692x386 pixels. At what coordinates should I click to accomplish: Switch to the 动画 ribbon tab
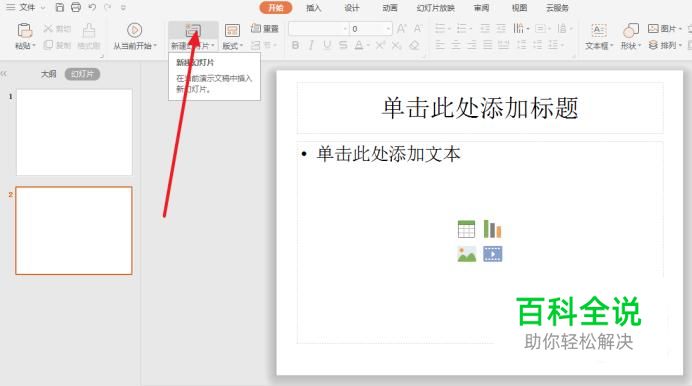390,8
